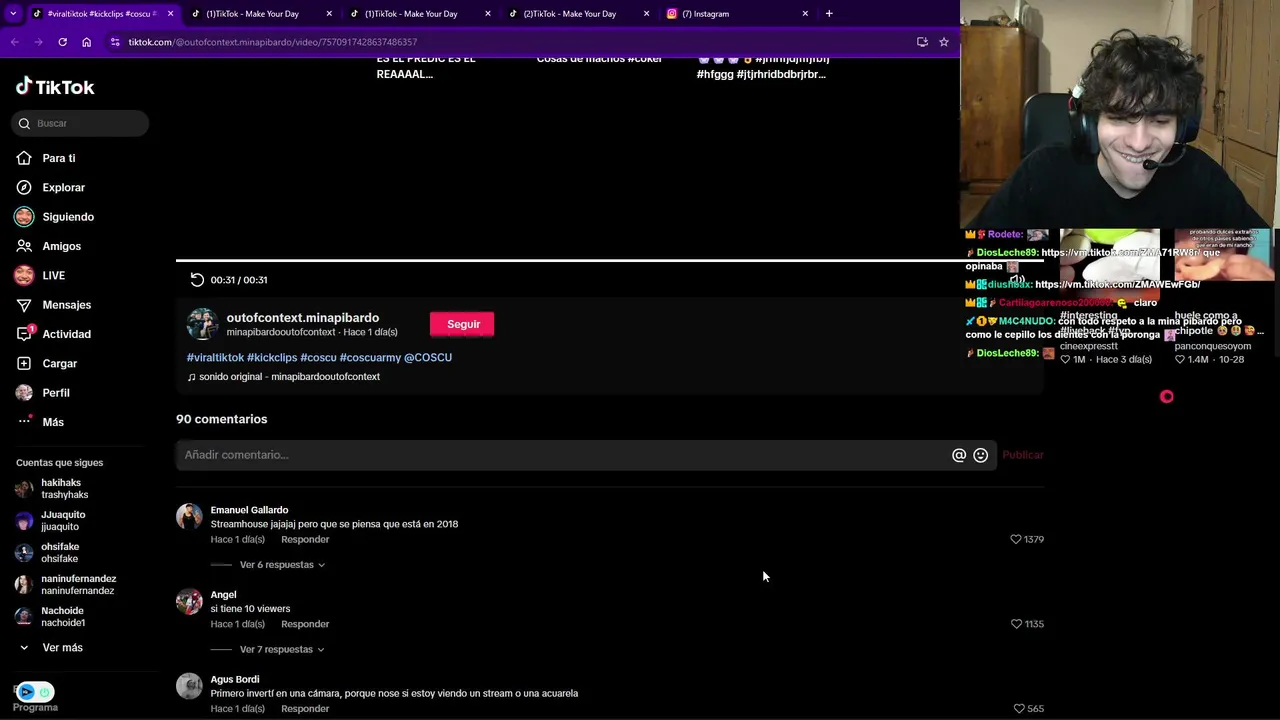Click Agus Bordi's commenter name
This screenshot has height=720, width=1280.
[x=235, y=680]
